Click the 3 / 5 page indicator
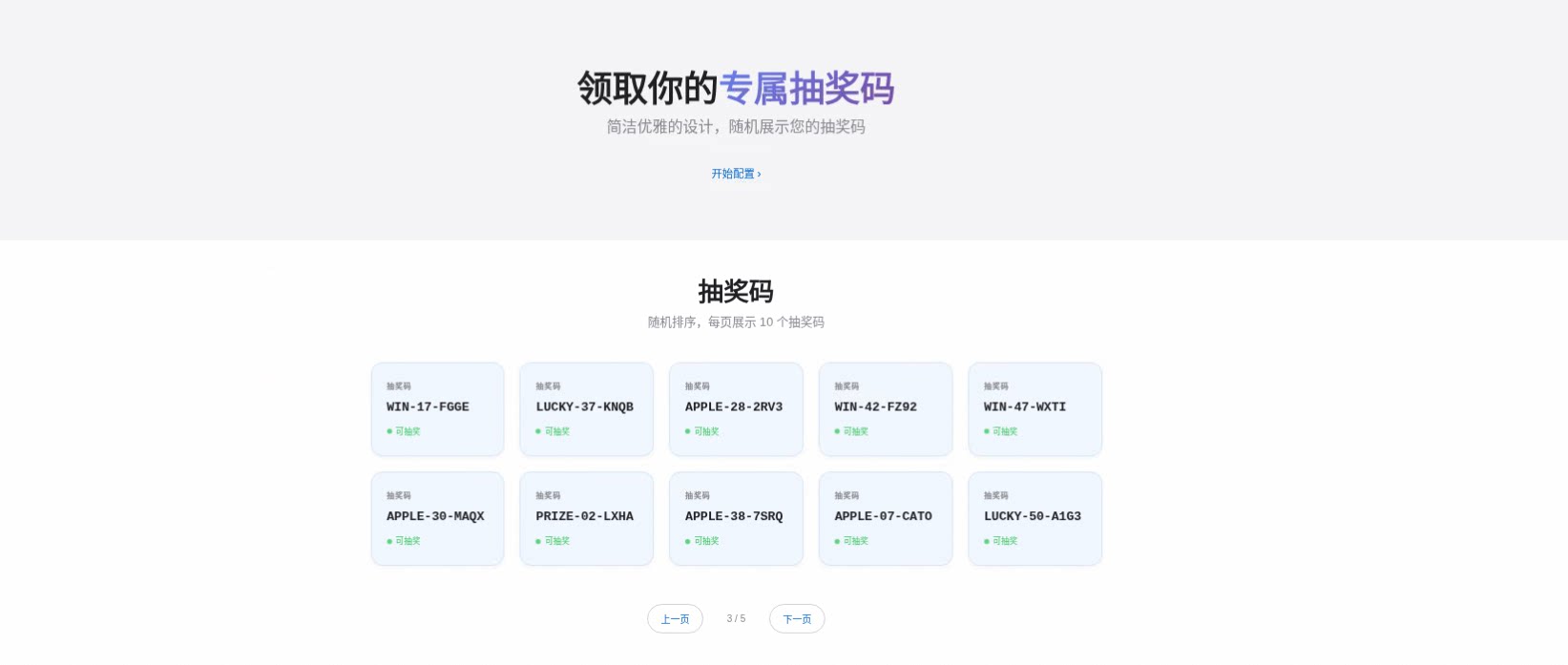The height and width of the screenshot is (665, 1568). [736, 619]
